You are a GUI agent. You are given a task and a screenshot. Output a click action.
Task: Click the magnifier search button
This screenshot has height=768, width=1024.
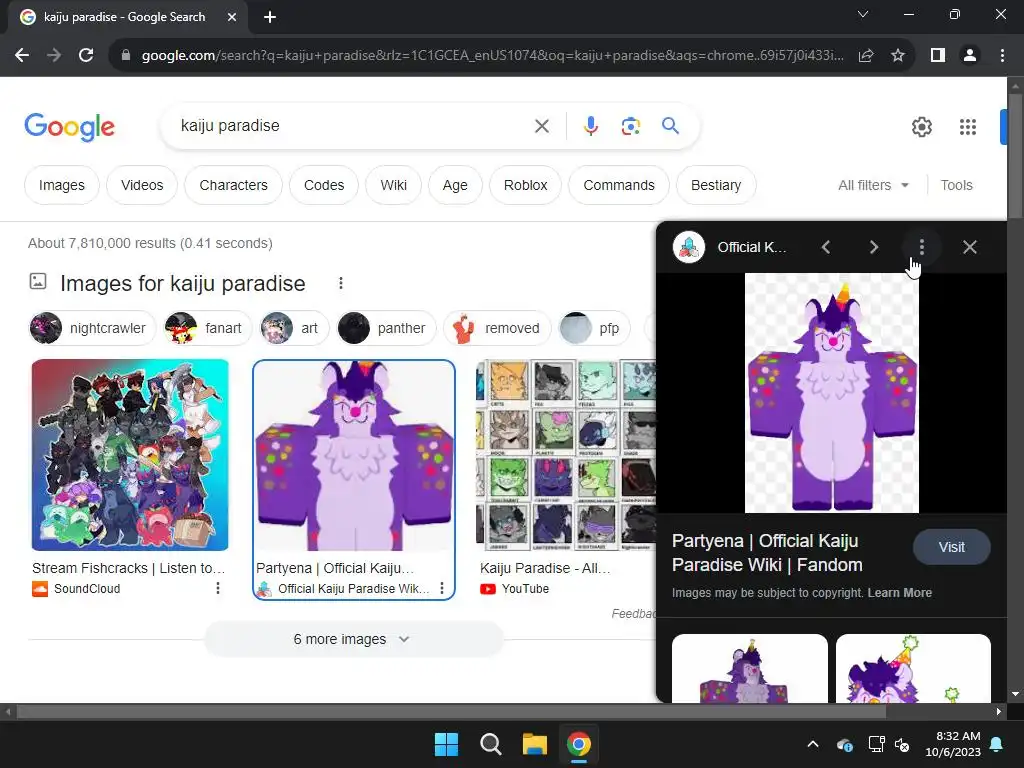[x=671, y=125]
